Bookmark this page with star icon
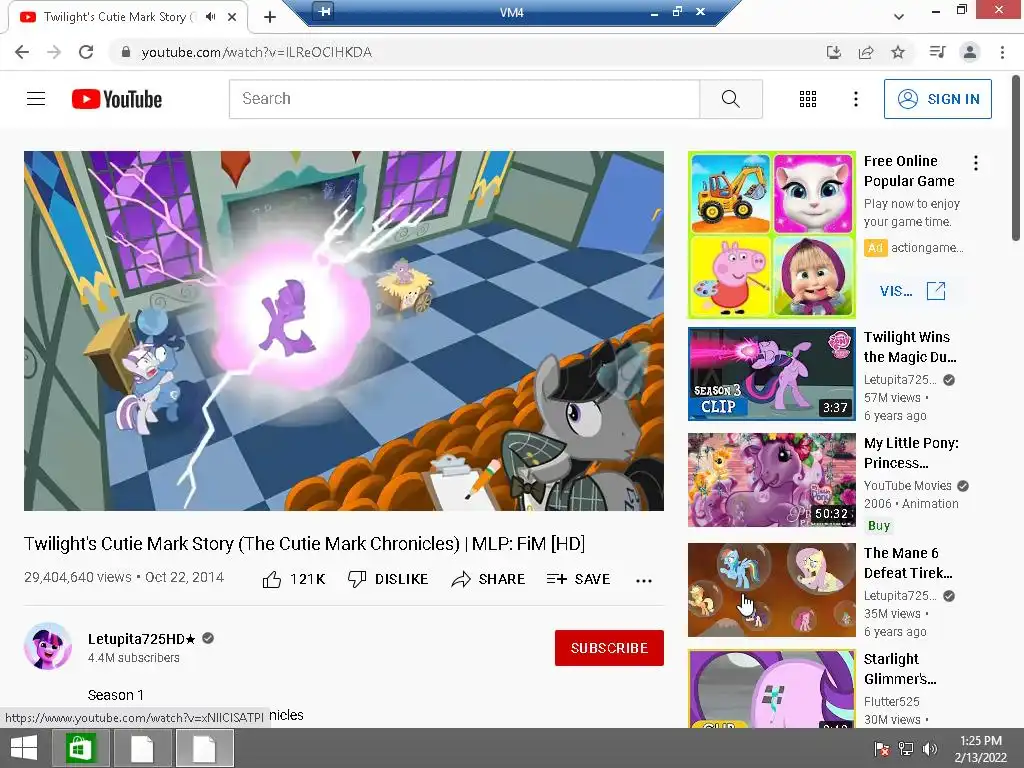The height and width of the screenshot is (768, 1024). coord(898,52)
